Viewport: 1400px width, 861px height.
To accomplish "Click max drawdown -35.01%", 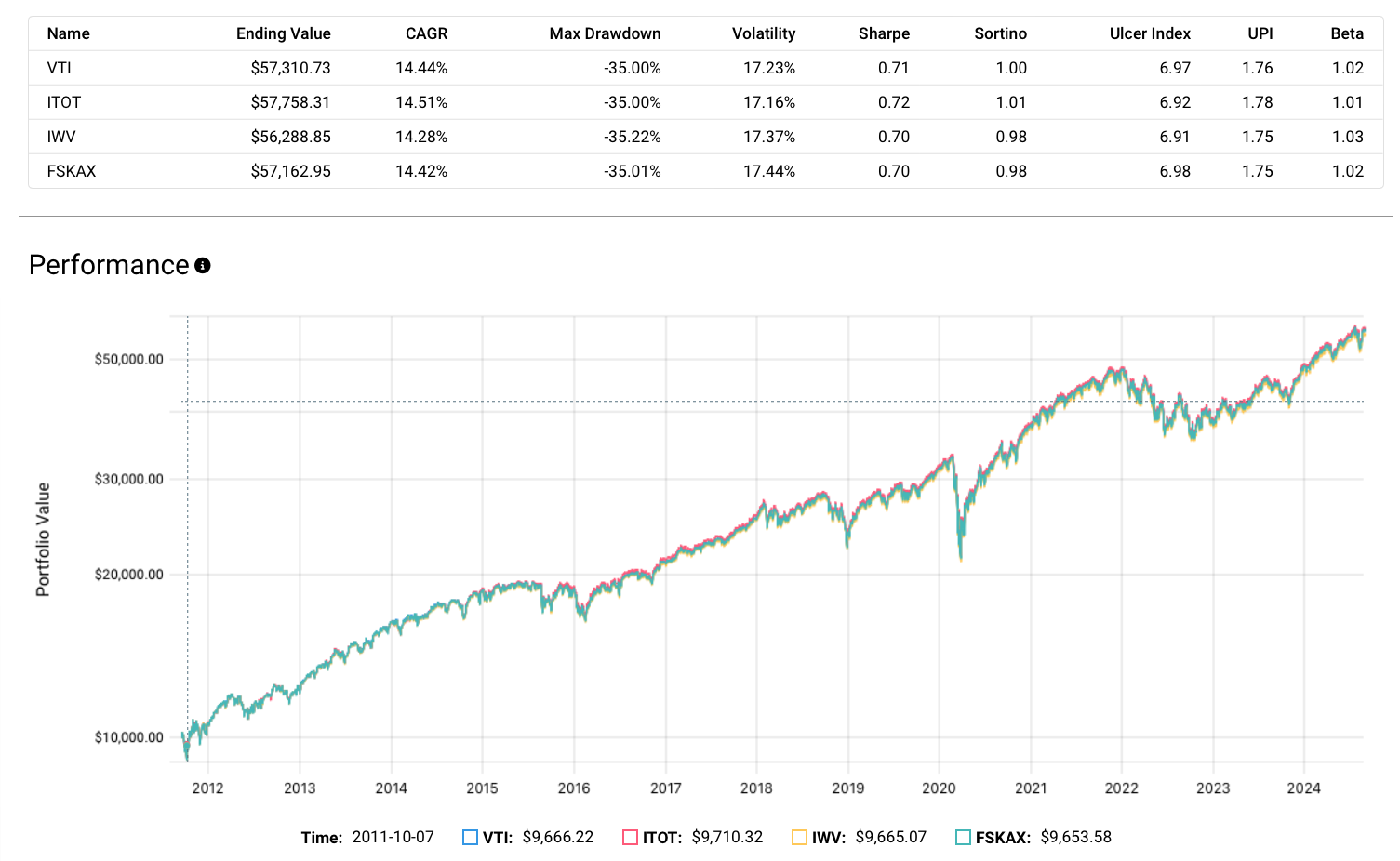I will [633, 171].
